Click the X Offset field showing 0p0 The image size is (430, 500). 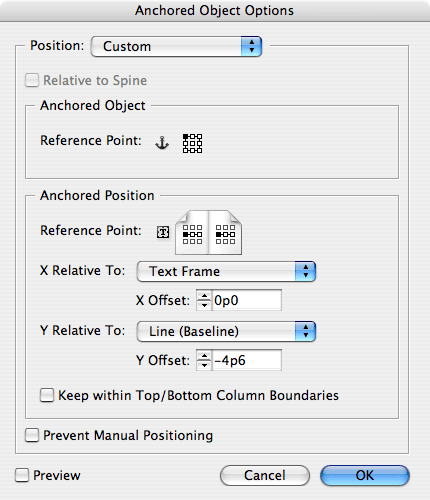247,300
